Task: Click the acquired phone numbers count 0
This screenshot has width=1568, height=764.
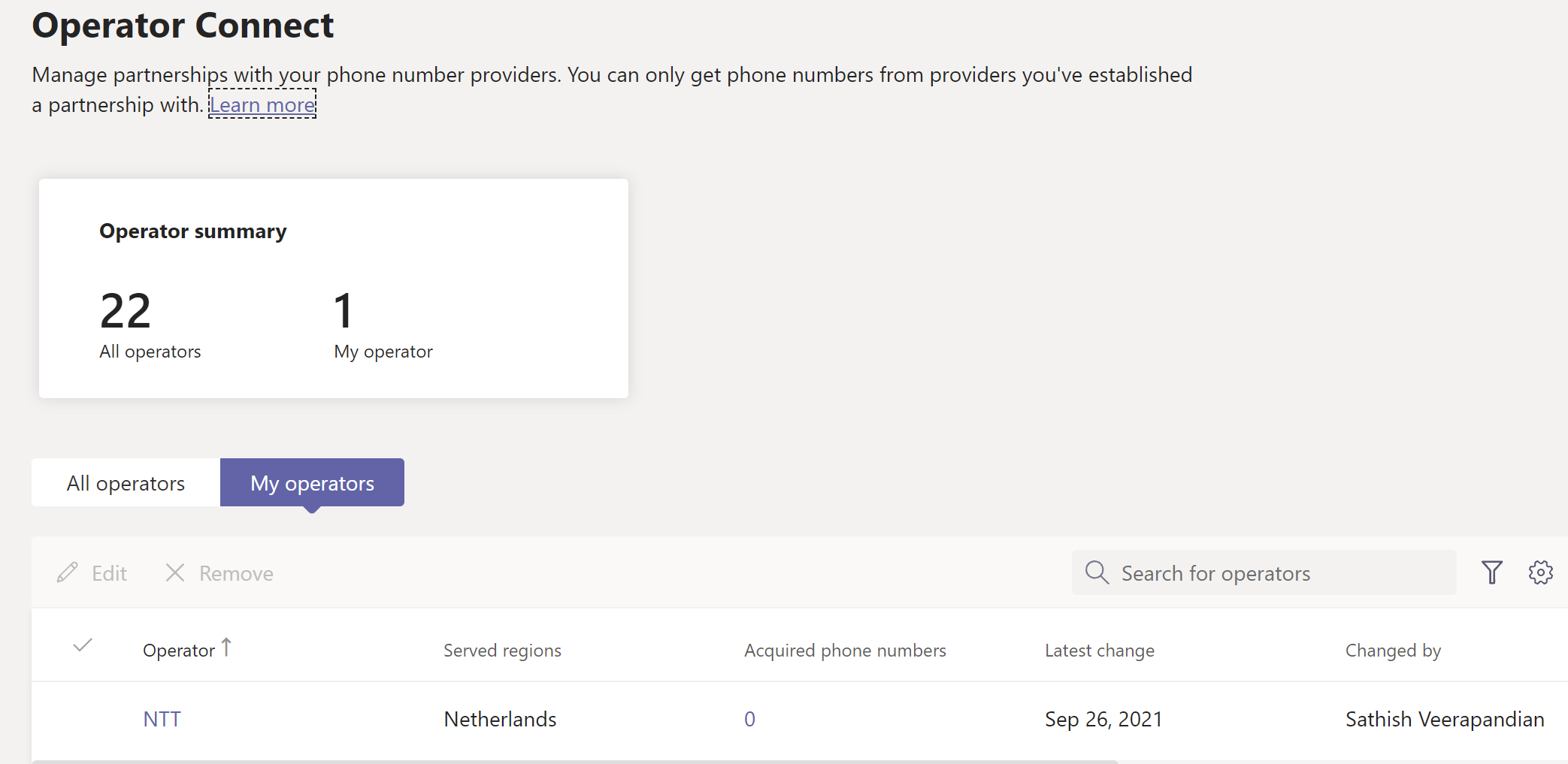Action: [x=749, y=719]
